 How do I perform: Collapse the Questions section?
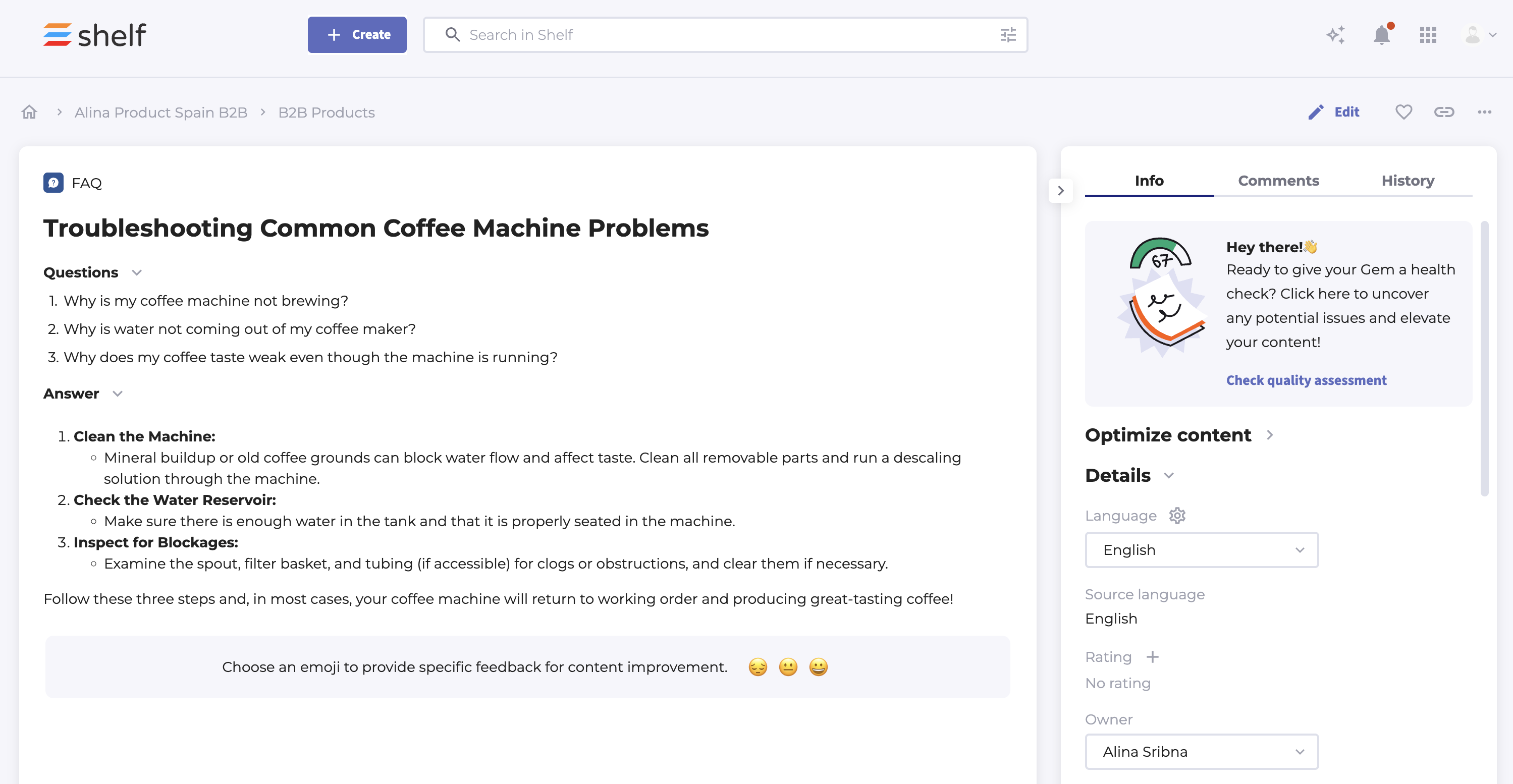[x=137, y=272]
